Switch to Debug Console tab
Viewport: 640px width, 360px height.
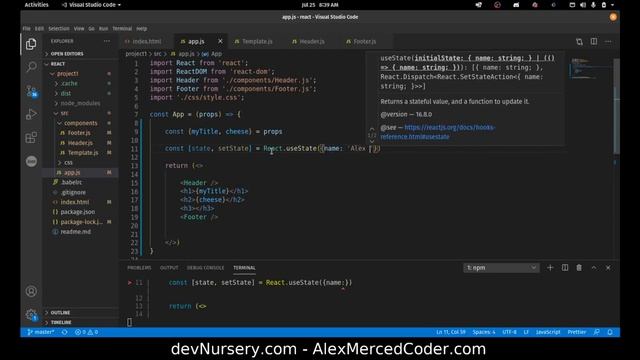click(205, 268)
